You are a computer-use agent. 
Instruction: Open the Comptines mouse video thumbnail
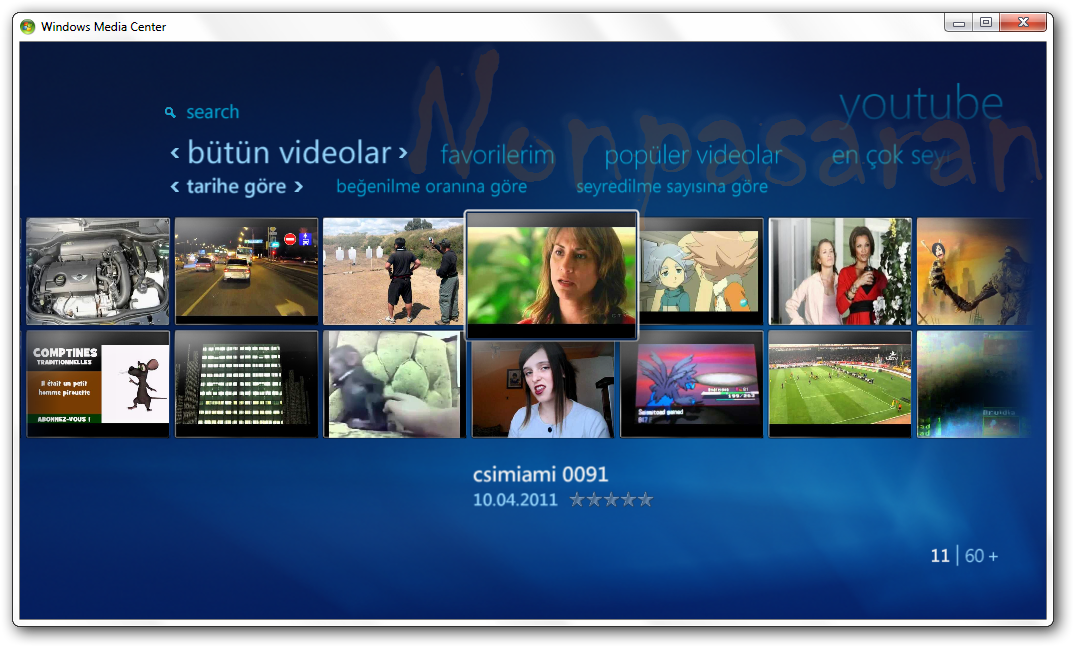[98, 384]
